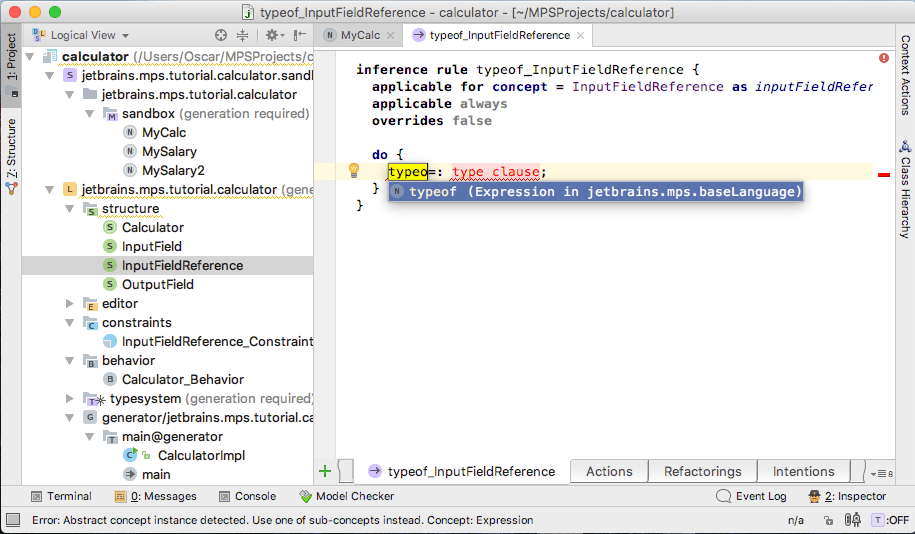Select OutputField concept in project tree
915x534 pixels.
(x=157, y=285)
